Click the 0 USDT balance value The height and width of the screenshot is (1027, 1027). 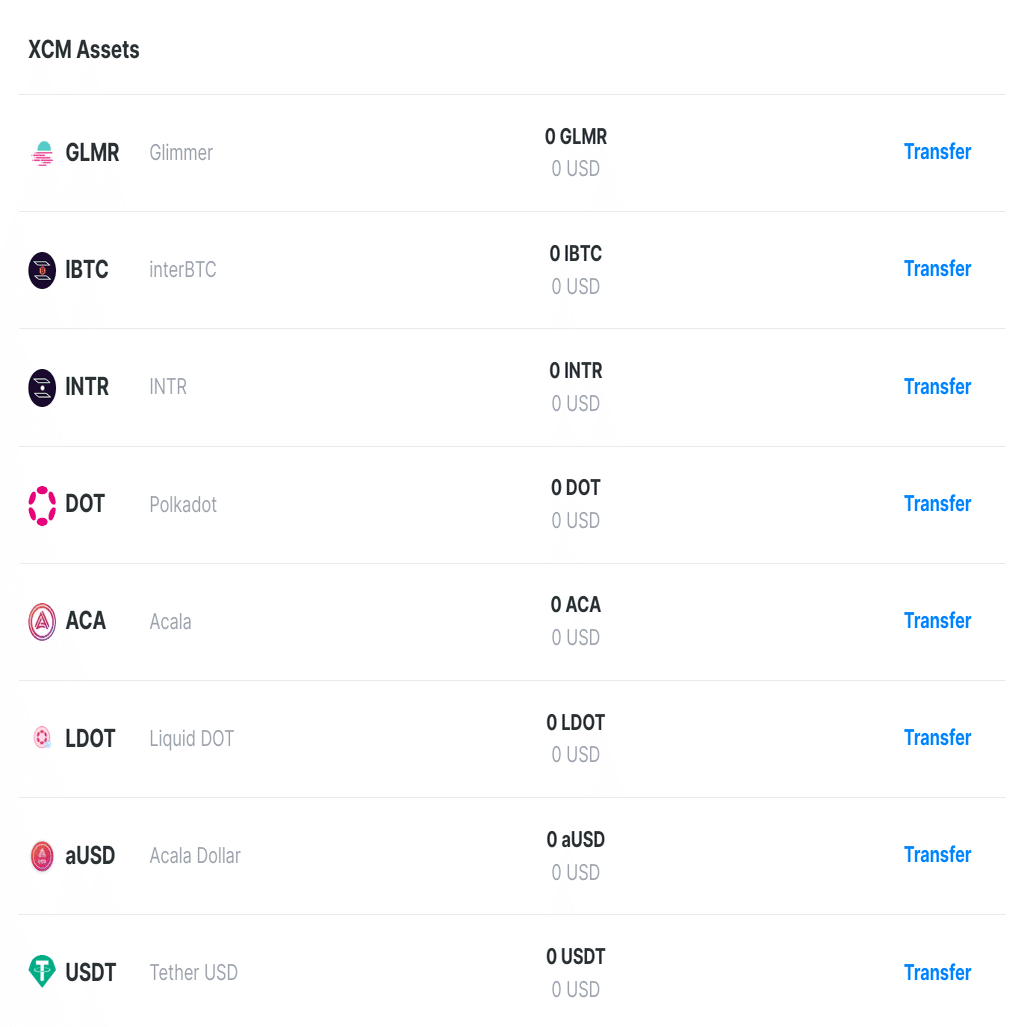click(x=576, y=957)
